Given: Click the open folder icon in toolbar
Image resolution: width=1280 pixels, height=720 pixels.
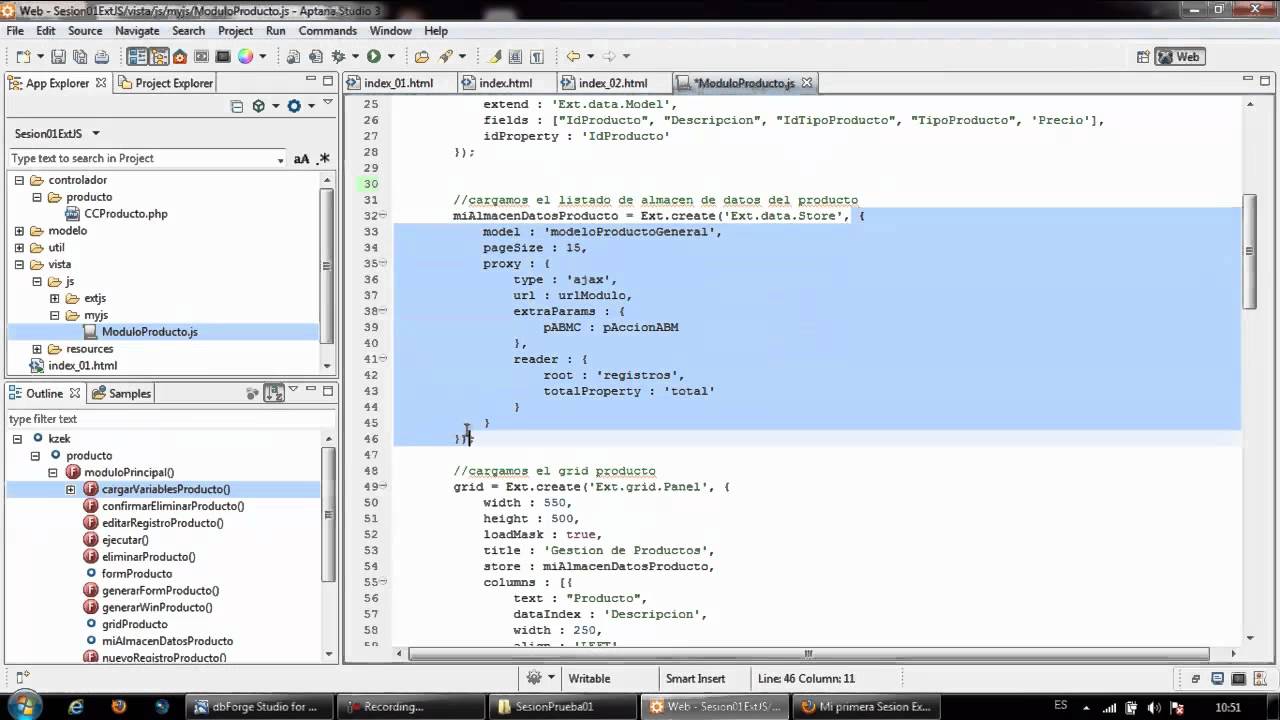Looking at the screenshot, I should click(422, 57).
